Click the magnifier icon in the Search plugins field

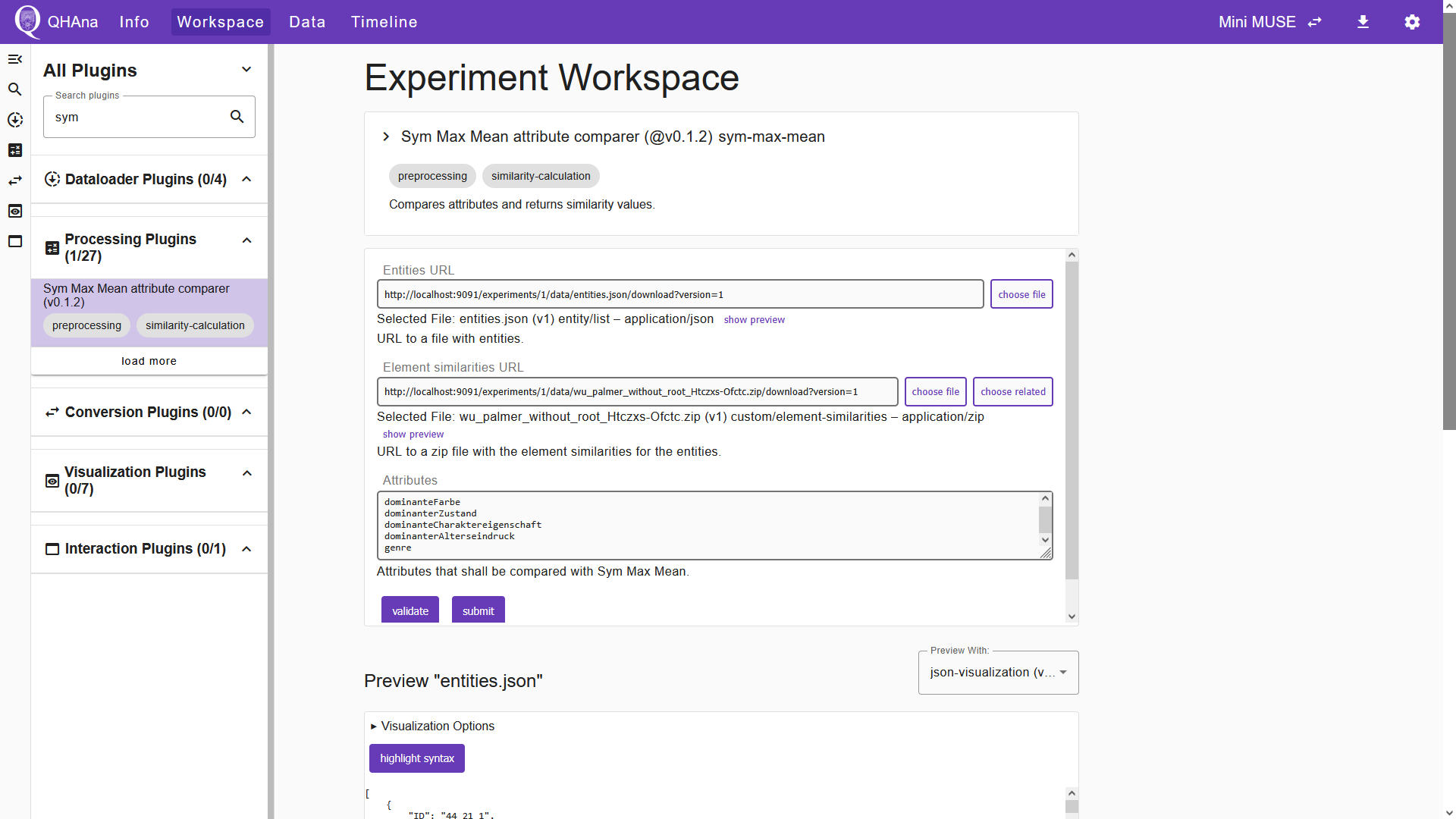coord(237,117)
